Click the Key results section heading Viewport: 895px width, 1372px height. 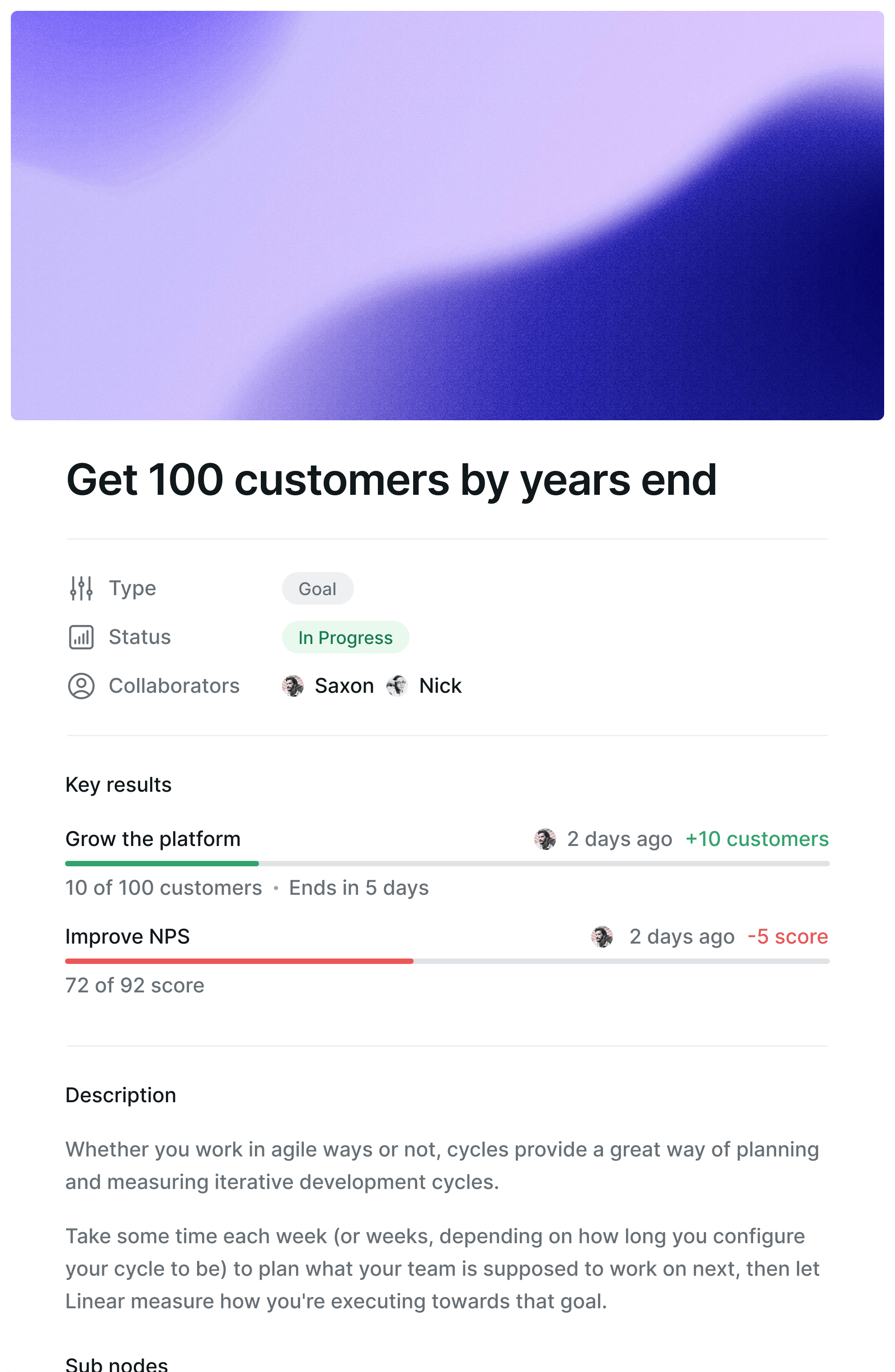118,785
